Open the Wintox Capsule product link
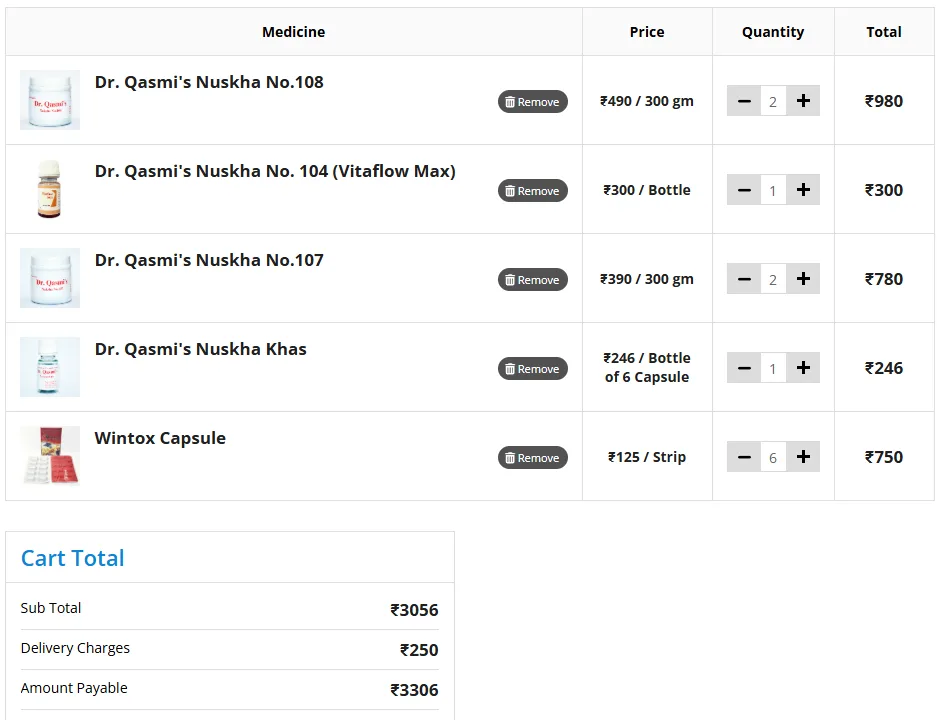949x720 pixels. click(160, 438)
